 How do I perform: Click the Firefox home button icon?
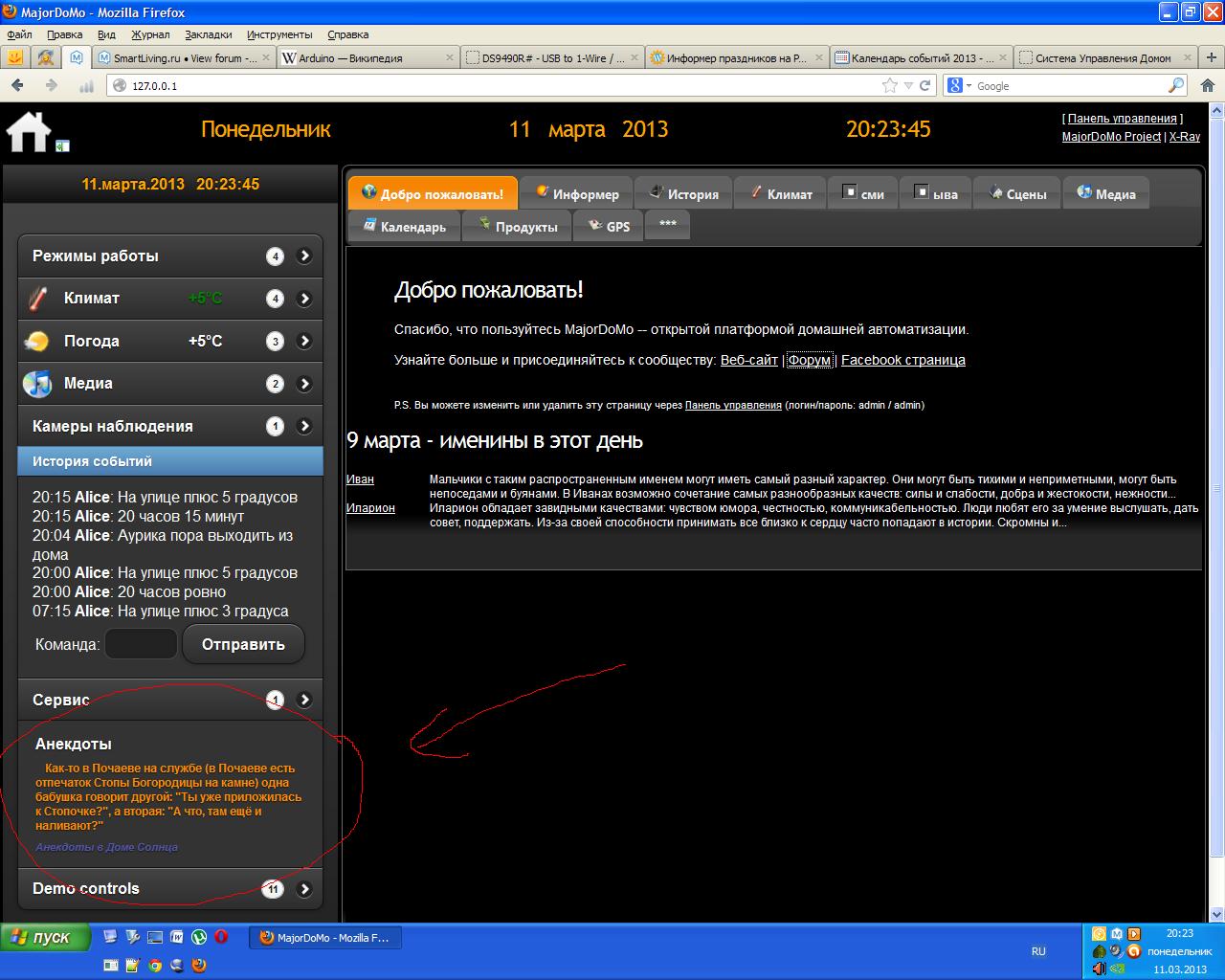pyautogui.click(x=1208, y=86)
